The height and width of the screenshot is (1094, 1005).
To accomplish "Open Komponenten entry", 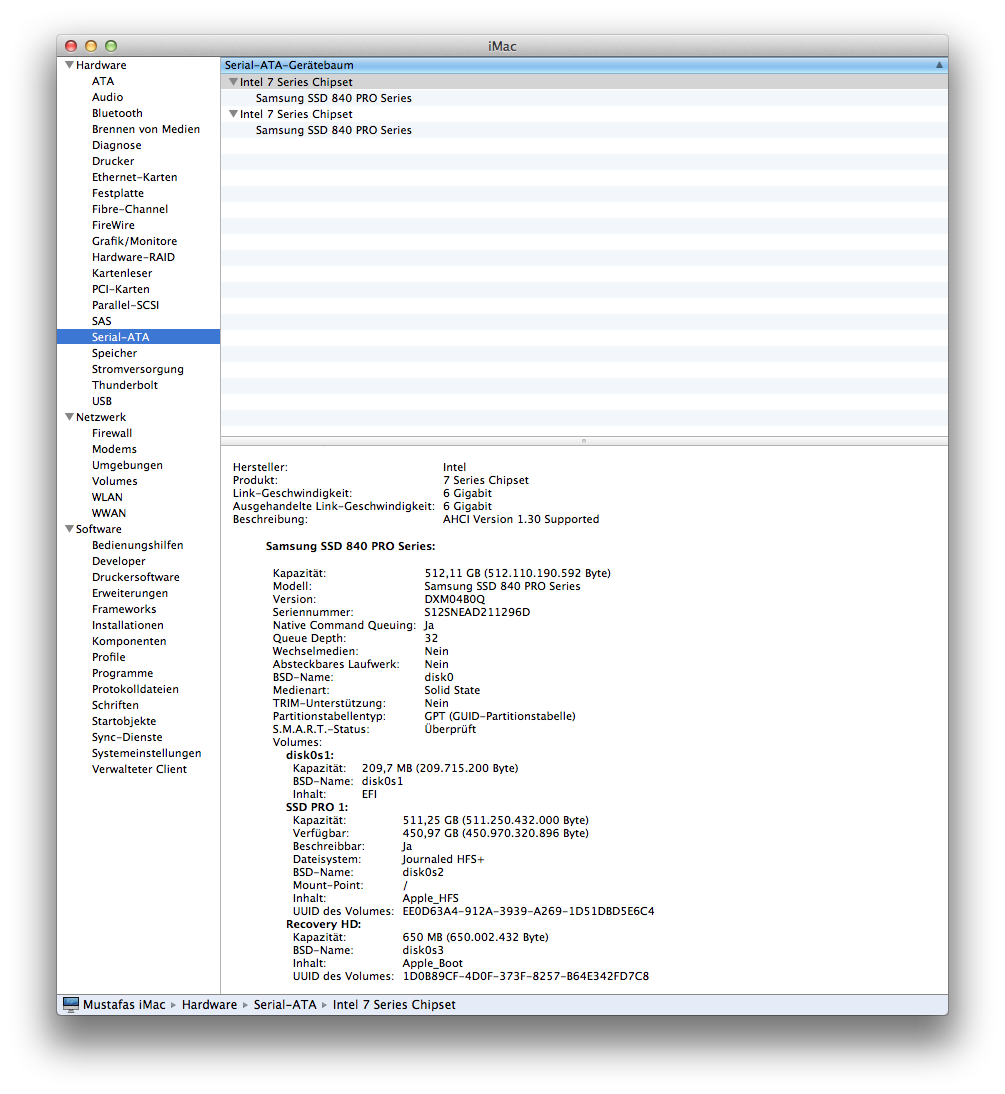I will 129,642.
